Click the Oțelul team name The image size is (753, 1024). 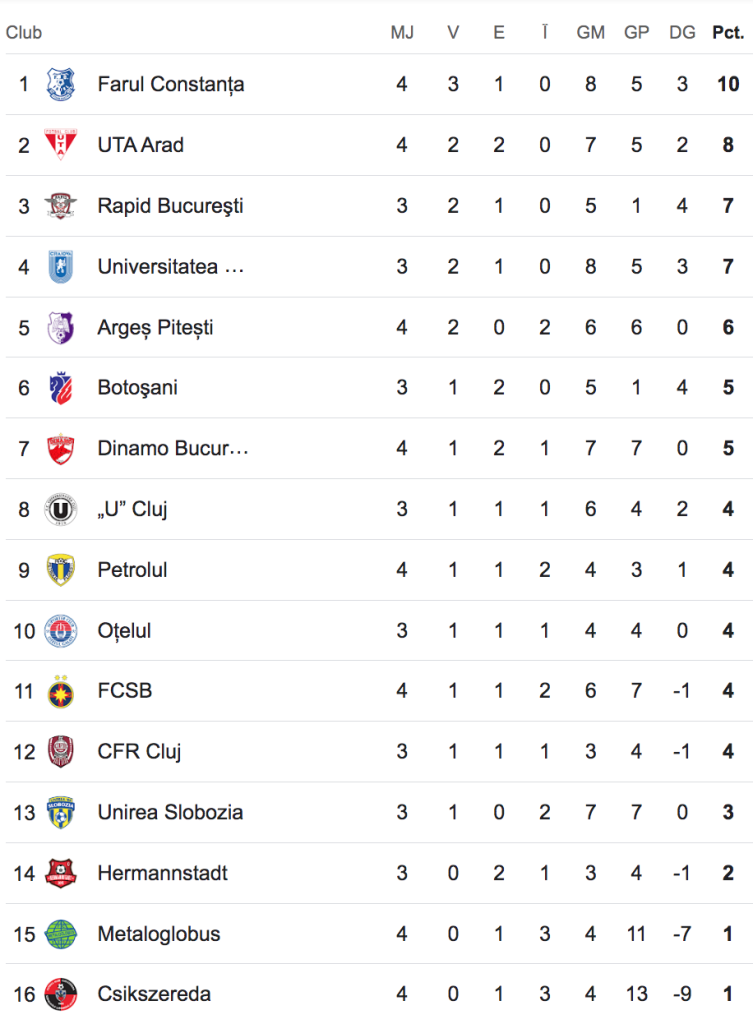click(x=124, y=631)
